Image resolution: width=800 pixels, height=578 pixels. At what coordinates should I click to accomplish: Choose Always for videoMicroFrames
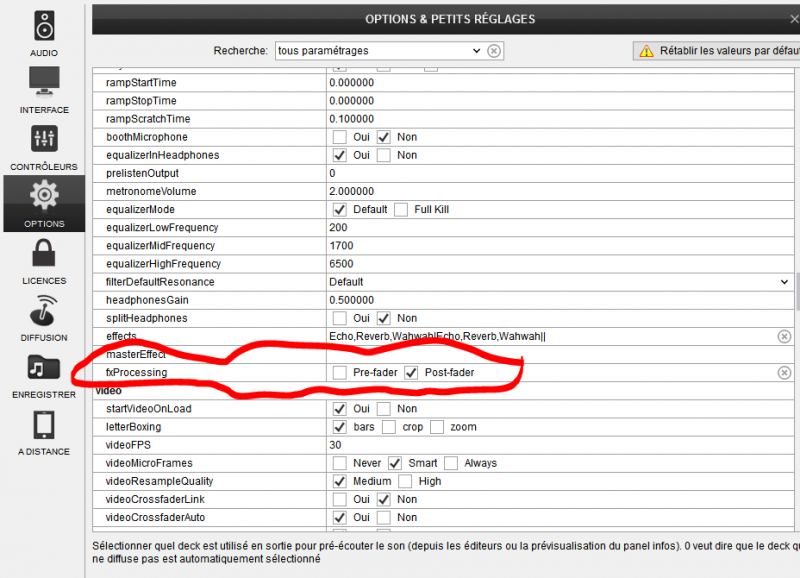(451, 463)
